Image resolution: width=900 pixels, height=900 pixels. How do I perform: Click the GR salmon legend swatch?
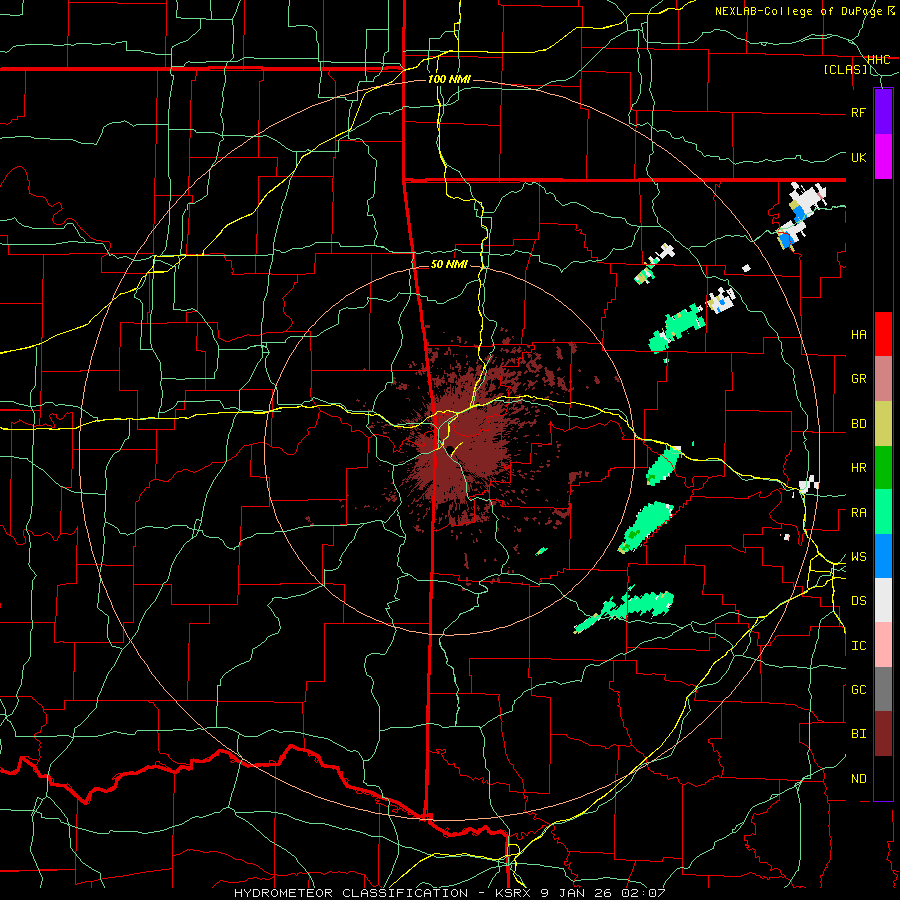883,378
